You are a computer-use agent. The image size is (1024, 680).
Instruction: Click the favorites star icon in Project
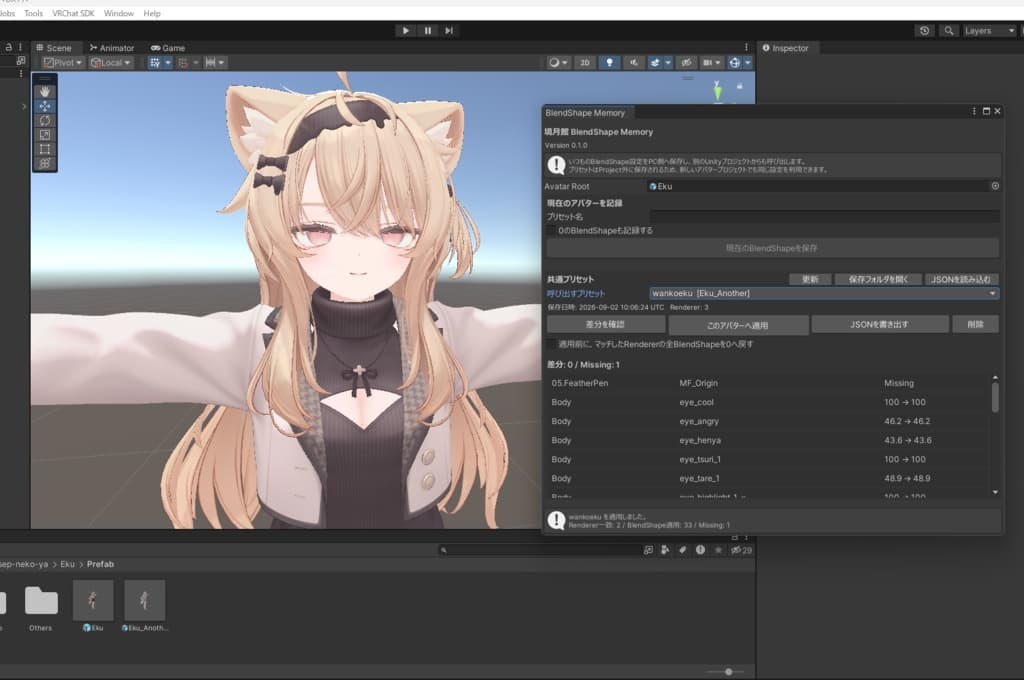coord(718,550)
